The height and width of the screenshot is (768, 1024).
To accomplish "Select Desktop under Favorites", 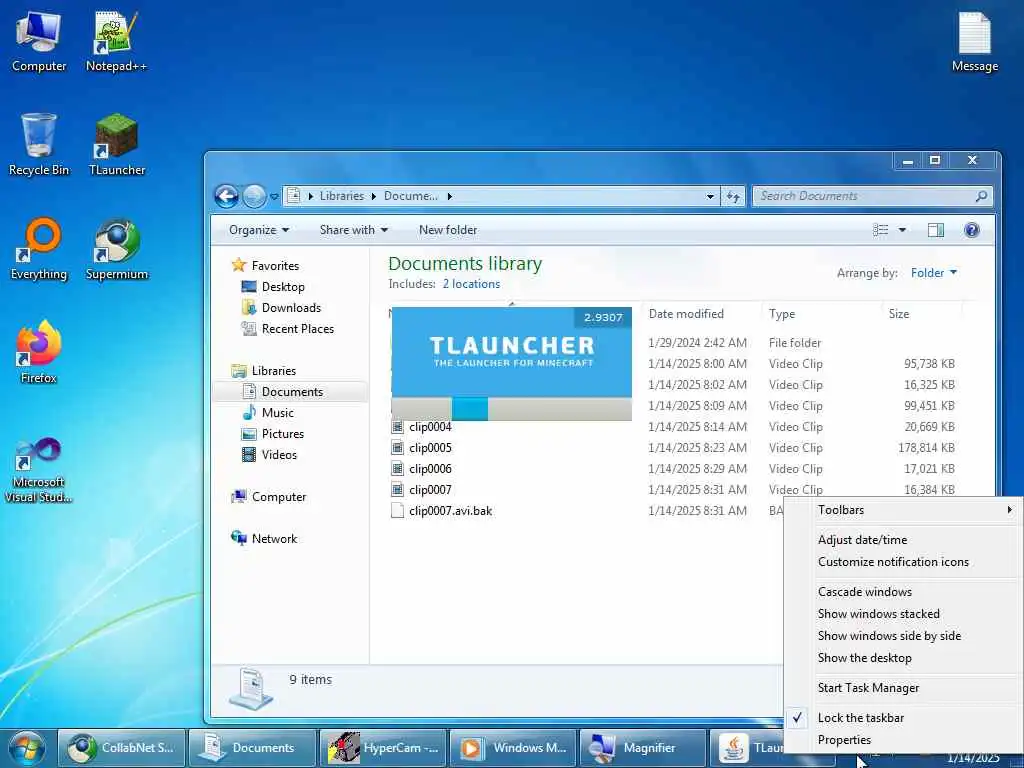I will click(x=283, y=287).
